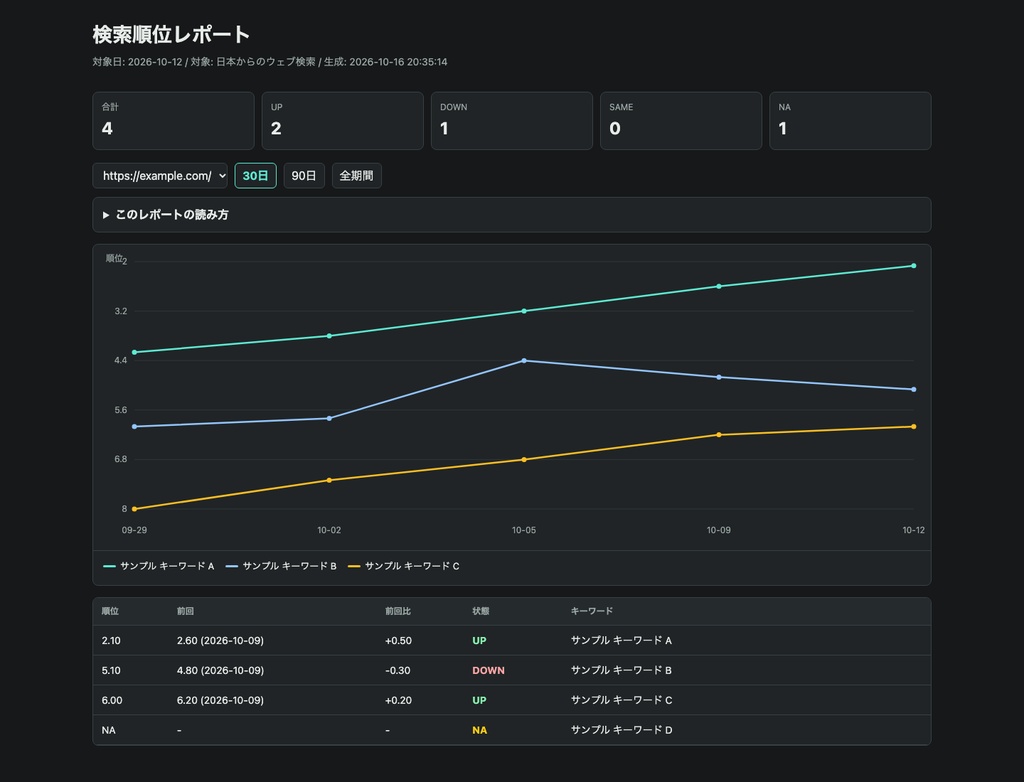Image resolution: width=1024 pixels, height=782 pixels.
Task: Click the 4.4 y-axis tick label
Action: [x=121, y=361]
